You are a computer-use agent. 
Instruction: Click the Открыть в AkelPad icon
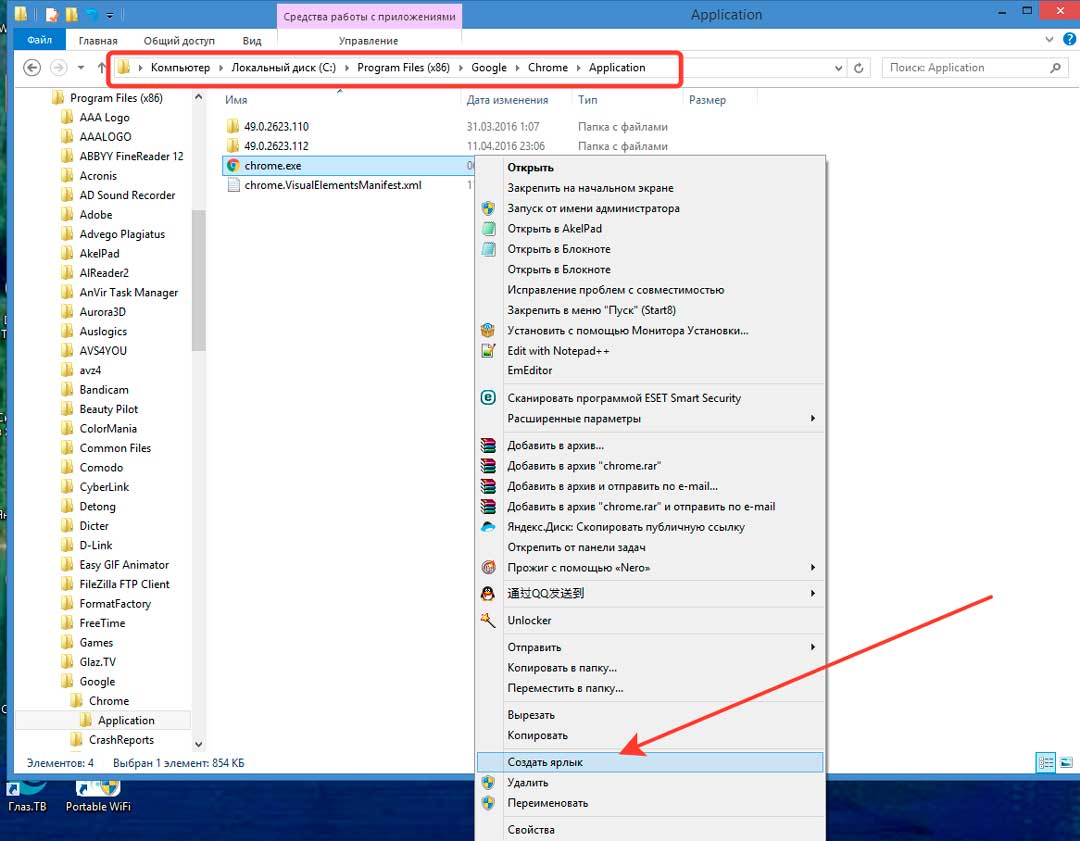(488, 229)
